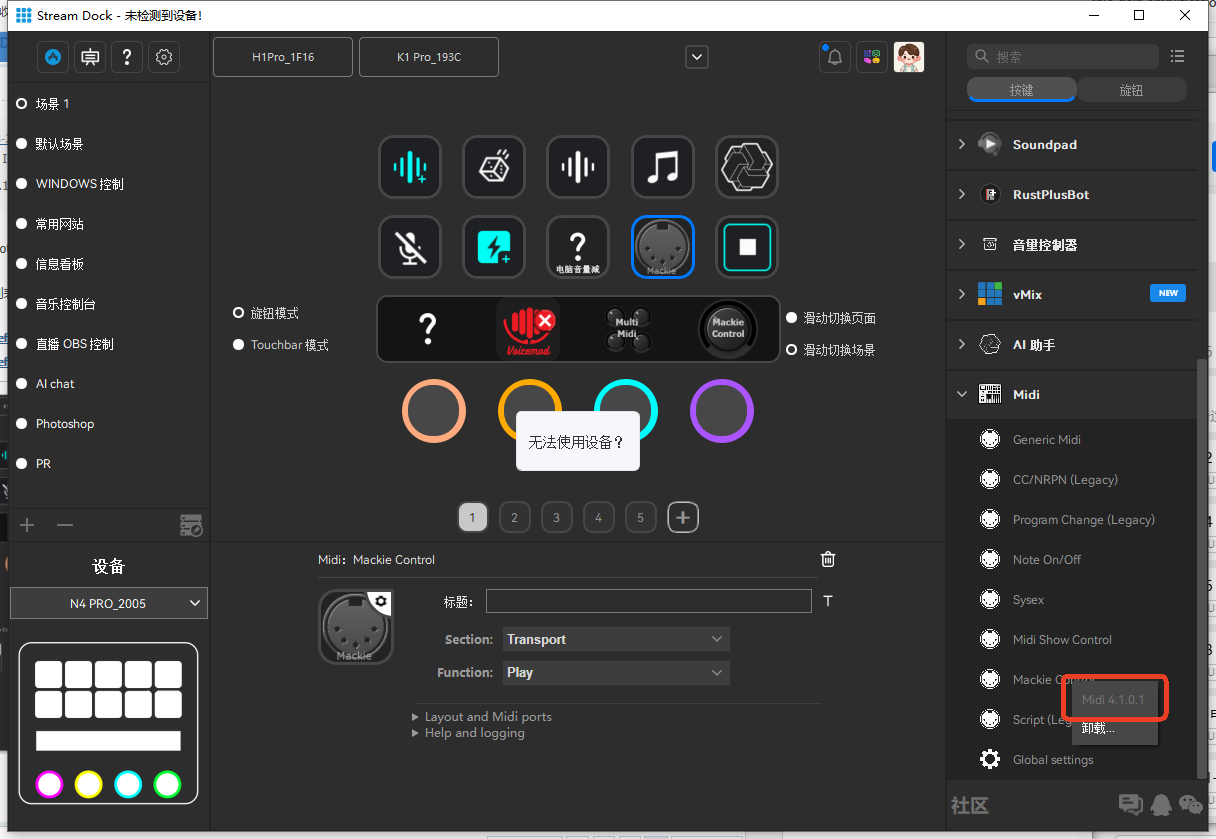This screenshot has width=1216, height=839.
Task: Select the H1Pro_1F16 device button
Action: pos(283,57)
